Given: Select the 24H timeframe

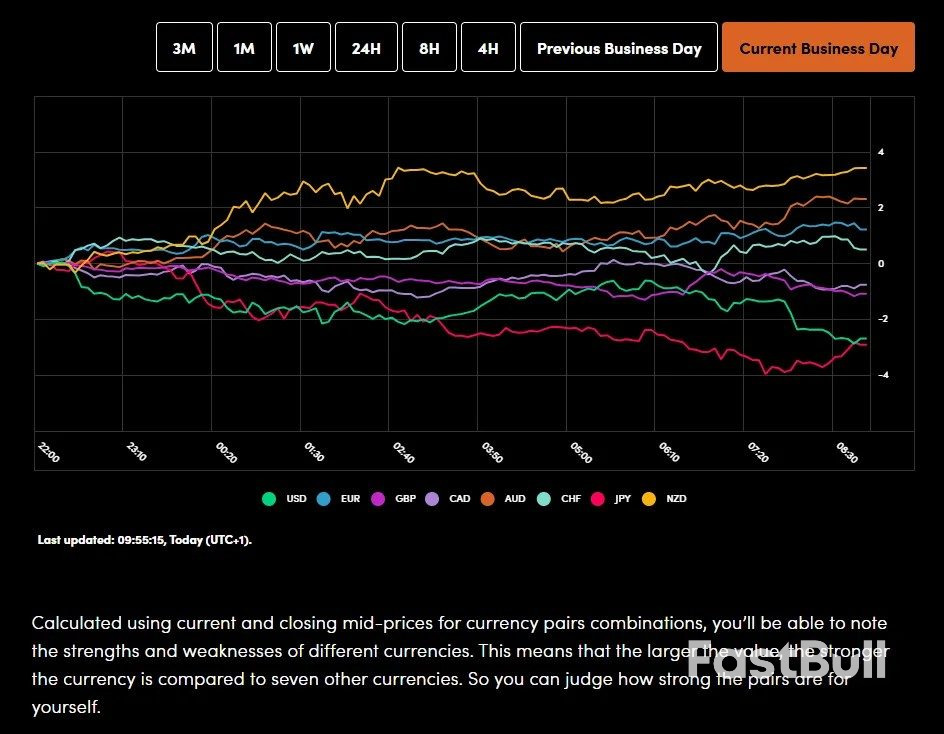Looking at the screenshot, I should tap(366, 47).
